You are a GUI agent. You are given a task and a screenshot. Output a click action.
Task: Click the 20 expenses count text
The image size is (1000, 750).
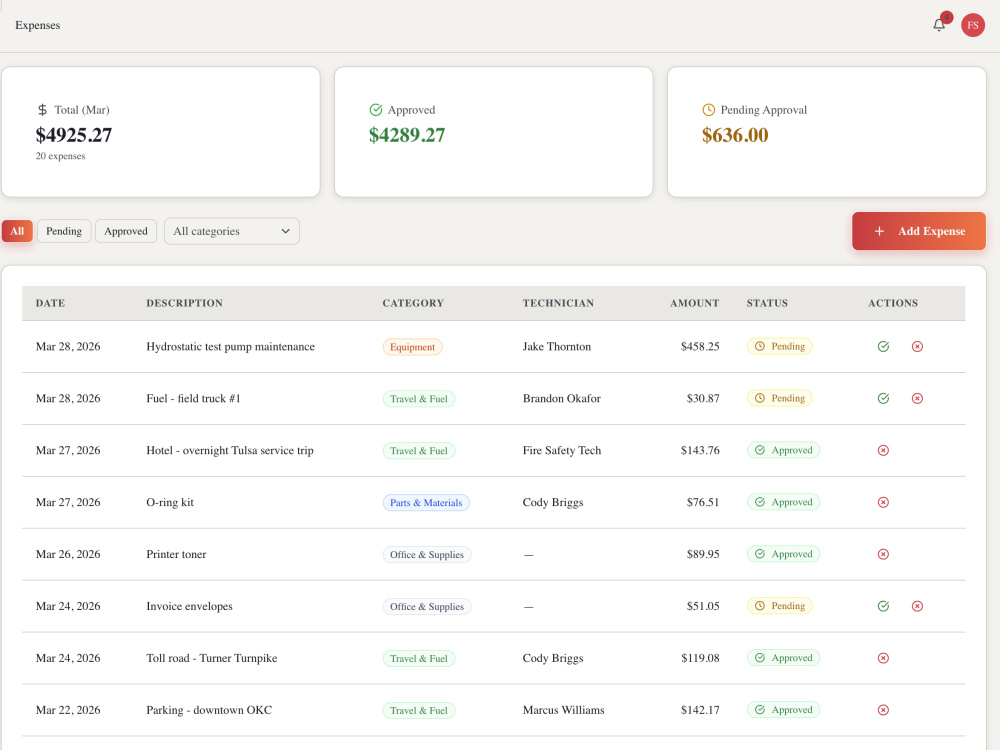click(61, 156)
